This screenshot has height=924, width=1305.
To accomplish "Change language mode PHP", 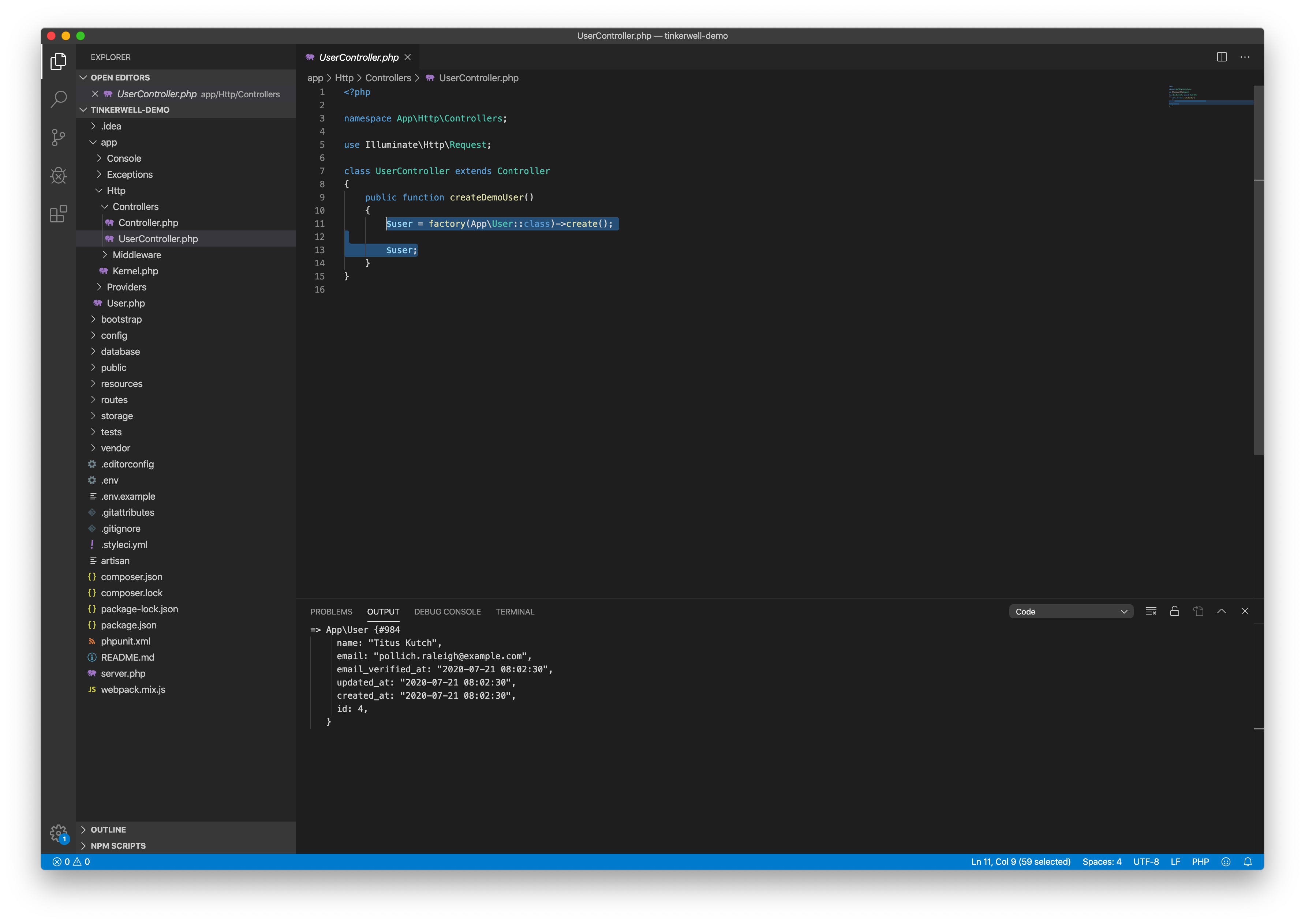I will tap(1200, 861).
